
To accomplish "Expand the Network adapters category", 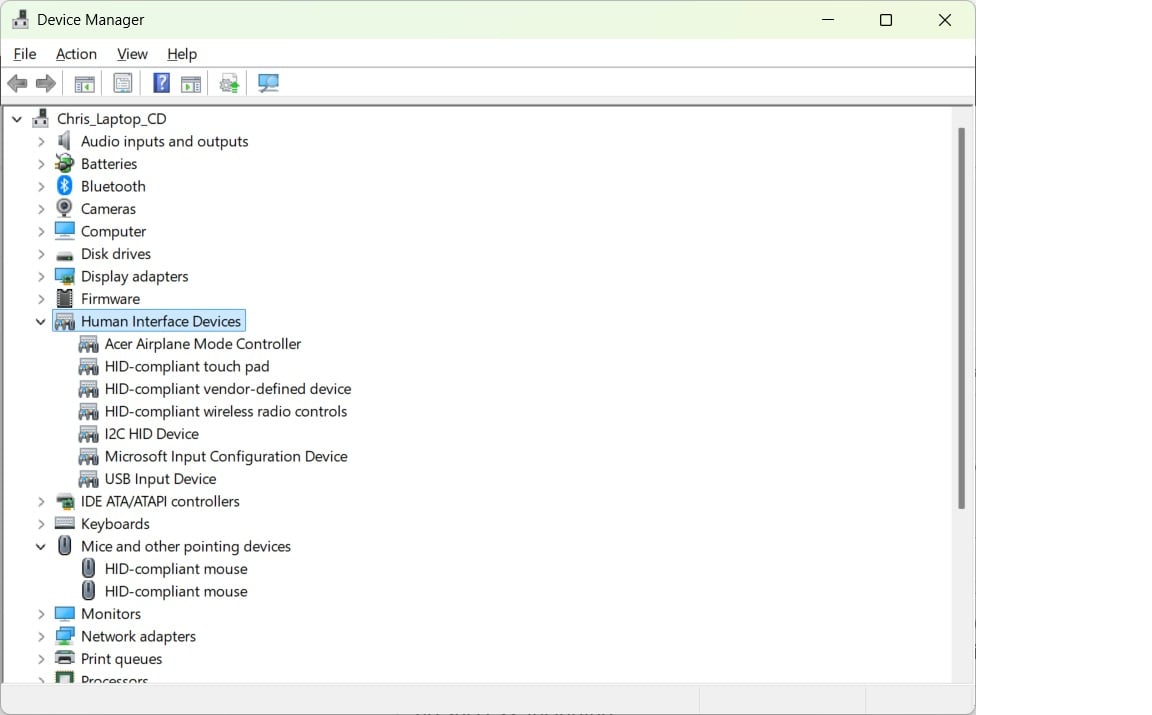I will pos(41,636).
